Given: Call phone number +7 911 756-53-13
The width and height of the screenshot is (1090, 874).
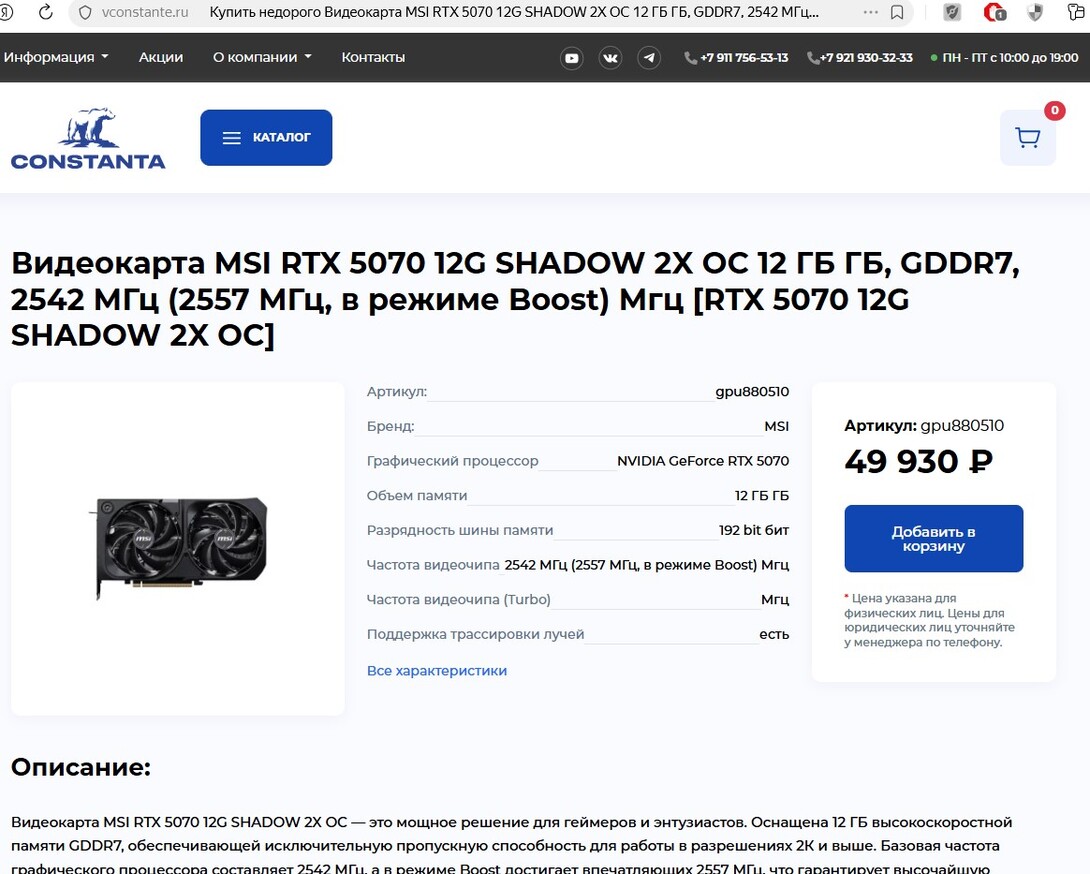Looking at the screenshot, I should (737, 58).
